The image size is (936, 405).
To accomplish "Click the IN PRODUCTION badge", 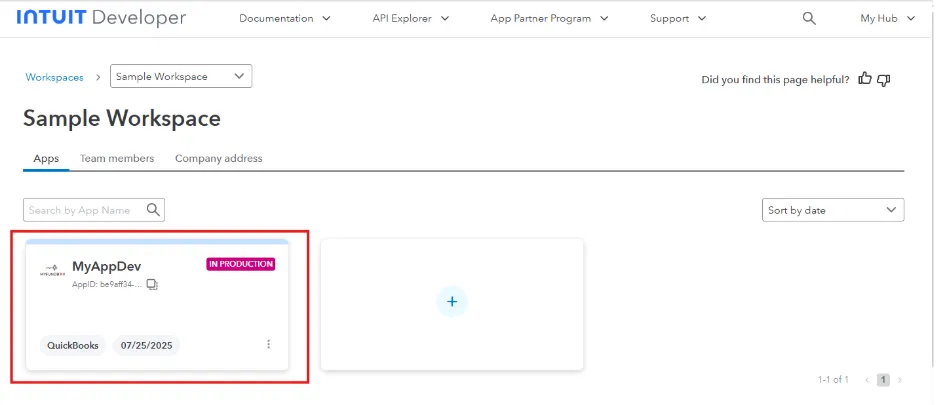I will 241,264.
